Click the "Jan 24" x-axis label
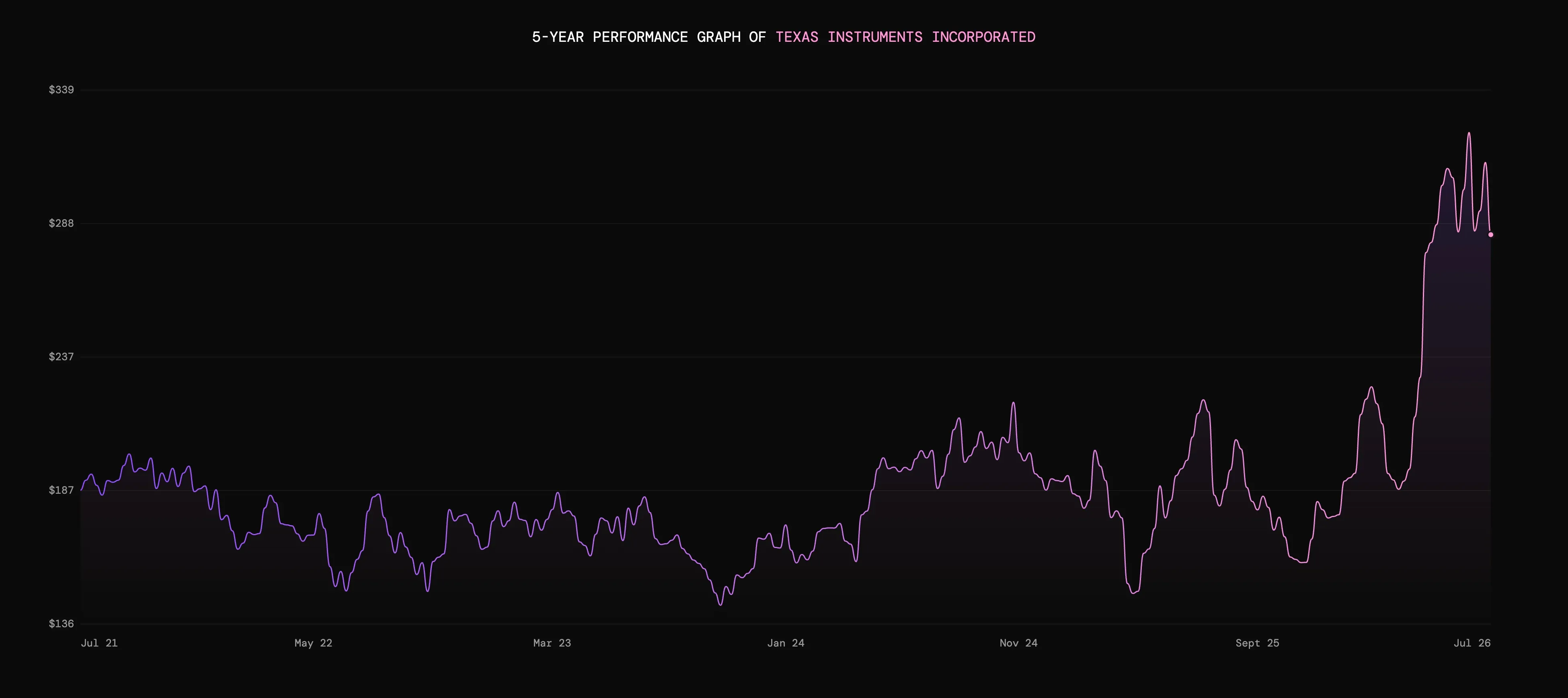This screenshot has height=698, width=1568. 786,643
